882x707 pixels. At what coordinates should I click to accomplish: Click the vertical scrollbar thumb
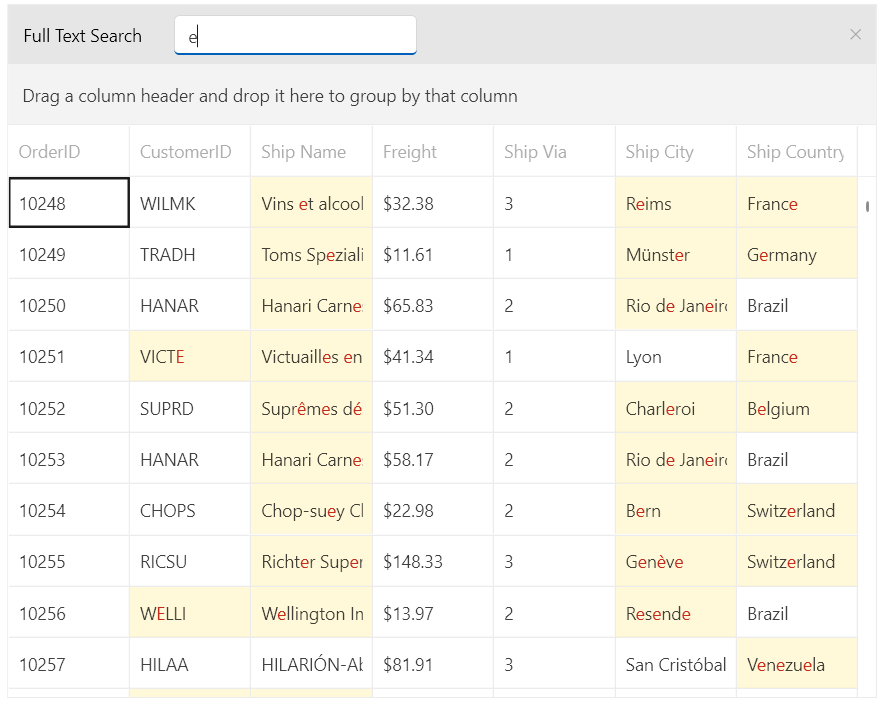pos(868,207)
